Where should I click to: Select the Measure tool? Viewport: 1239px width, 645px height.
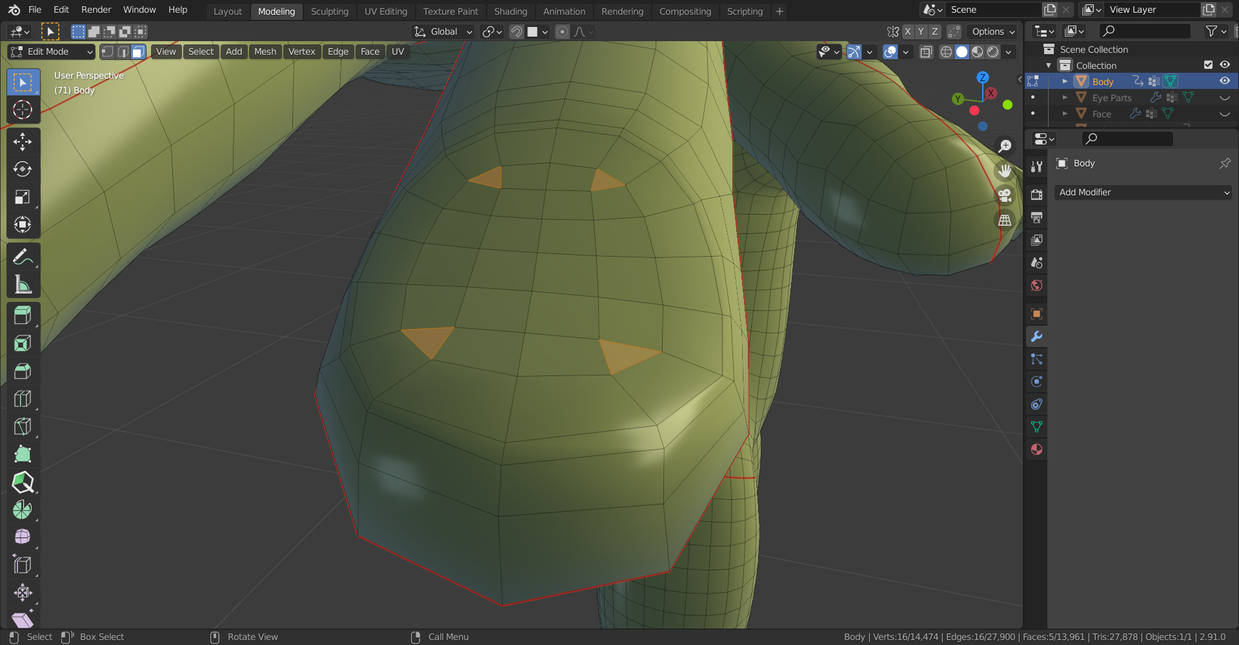pyautogui.click(x=22, y=285)
